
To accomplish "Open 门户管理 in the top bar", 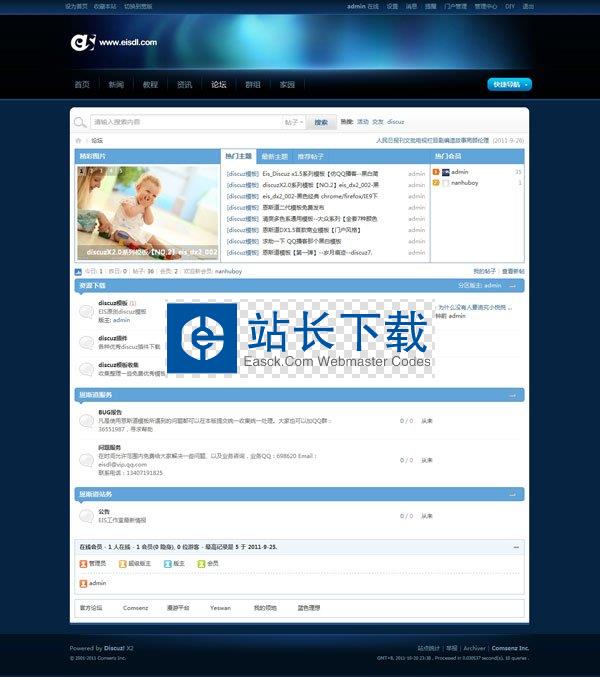I will (x=455, y=6).
